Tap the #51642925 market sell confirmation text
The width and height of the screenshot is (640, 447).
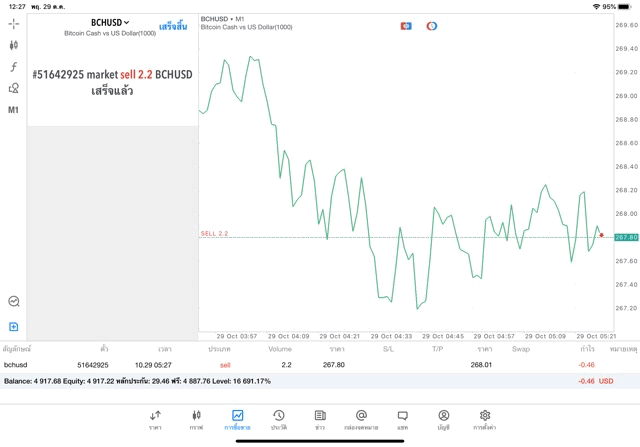tap(112, 82)
